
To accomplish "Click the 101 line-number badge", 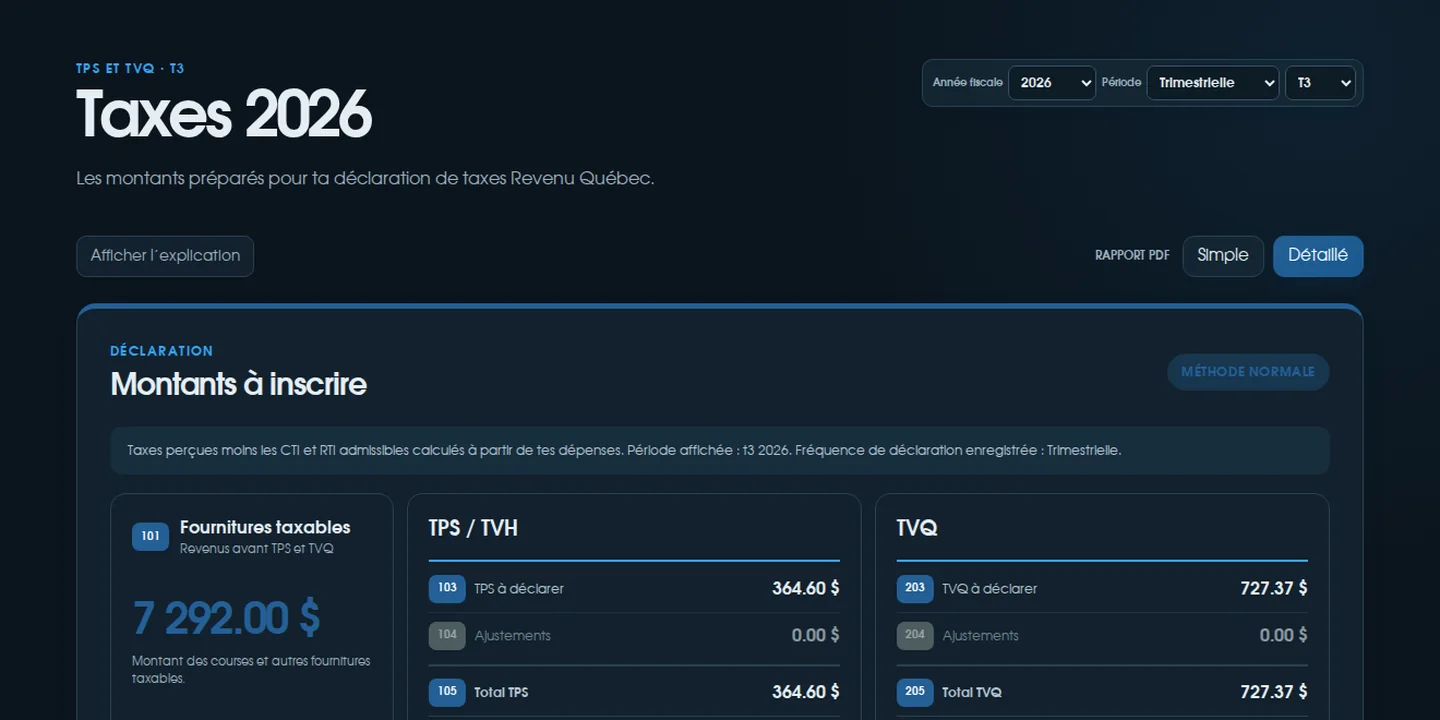I will tap(150, 536).
